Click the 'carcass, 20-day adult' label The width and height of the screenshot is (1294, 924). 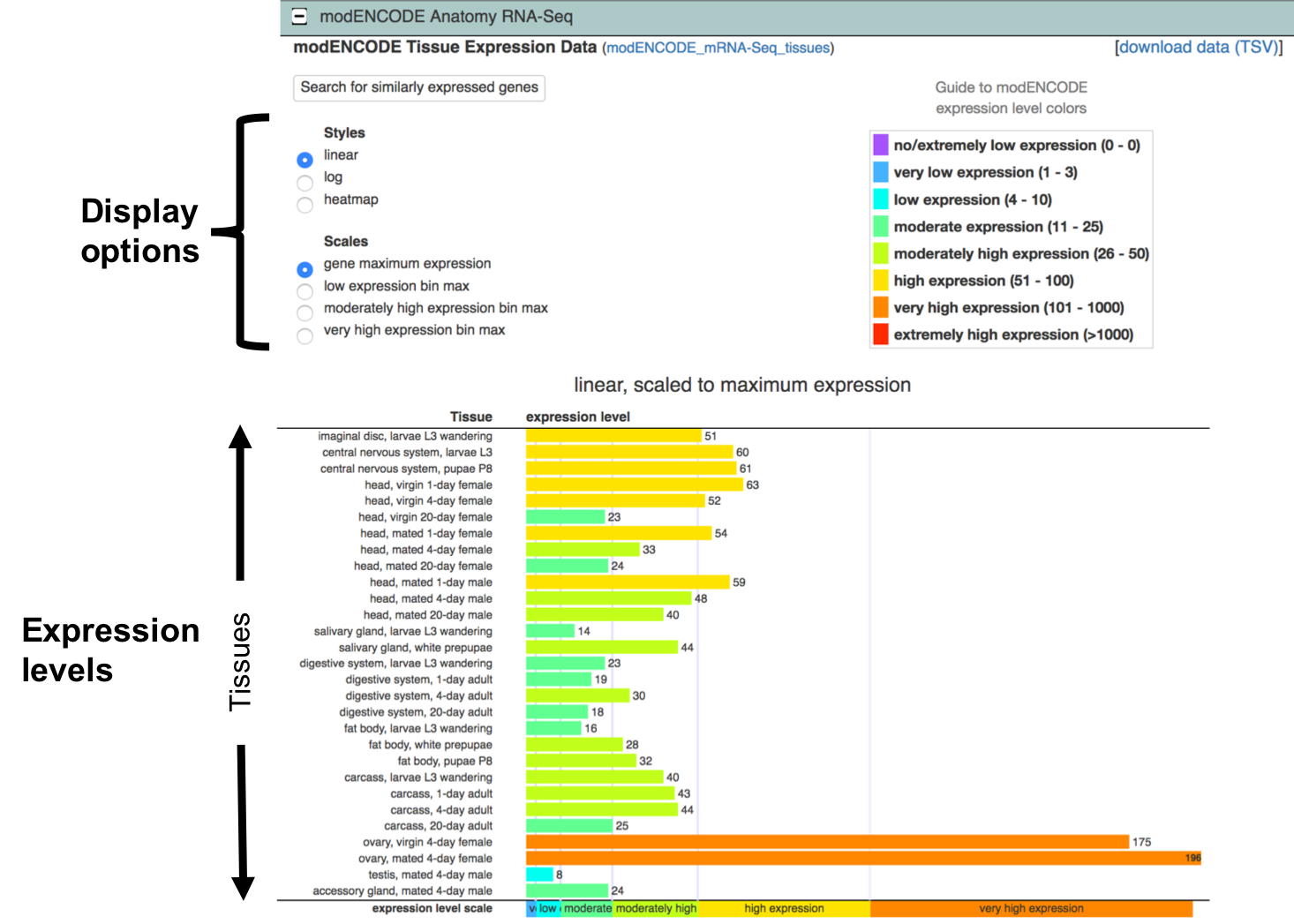439,826
